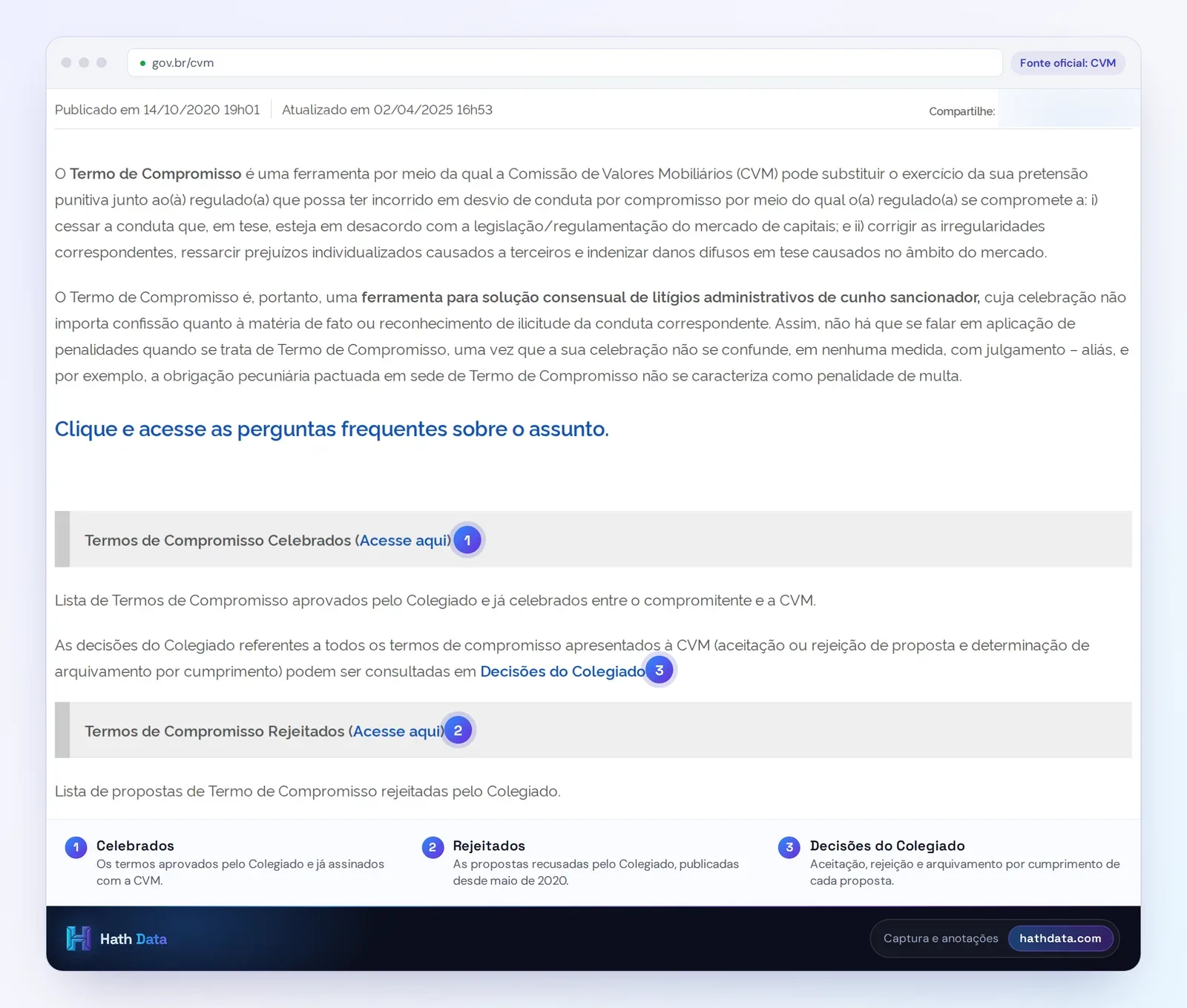1187x1008 pixels.
Task: Click the hathdata.com button in footer
Action: click(x=1060, y=938)
